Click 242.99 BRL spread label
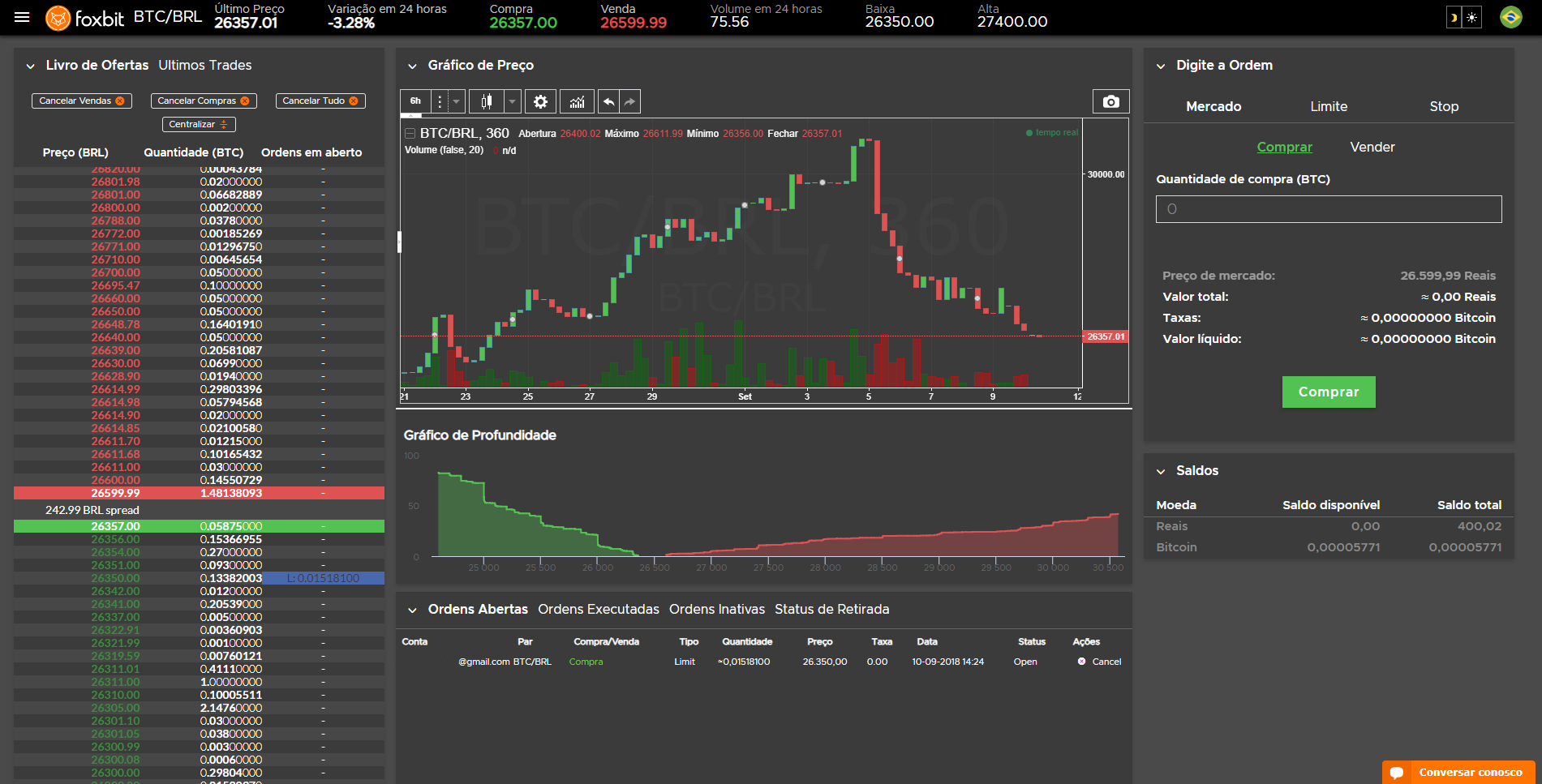Viewport: 1542px width, 784px height. [x=92, y=510]
